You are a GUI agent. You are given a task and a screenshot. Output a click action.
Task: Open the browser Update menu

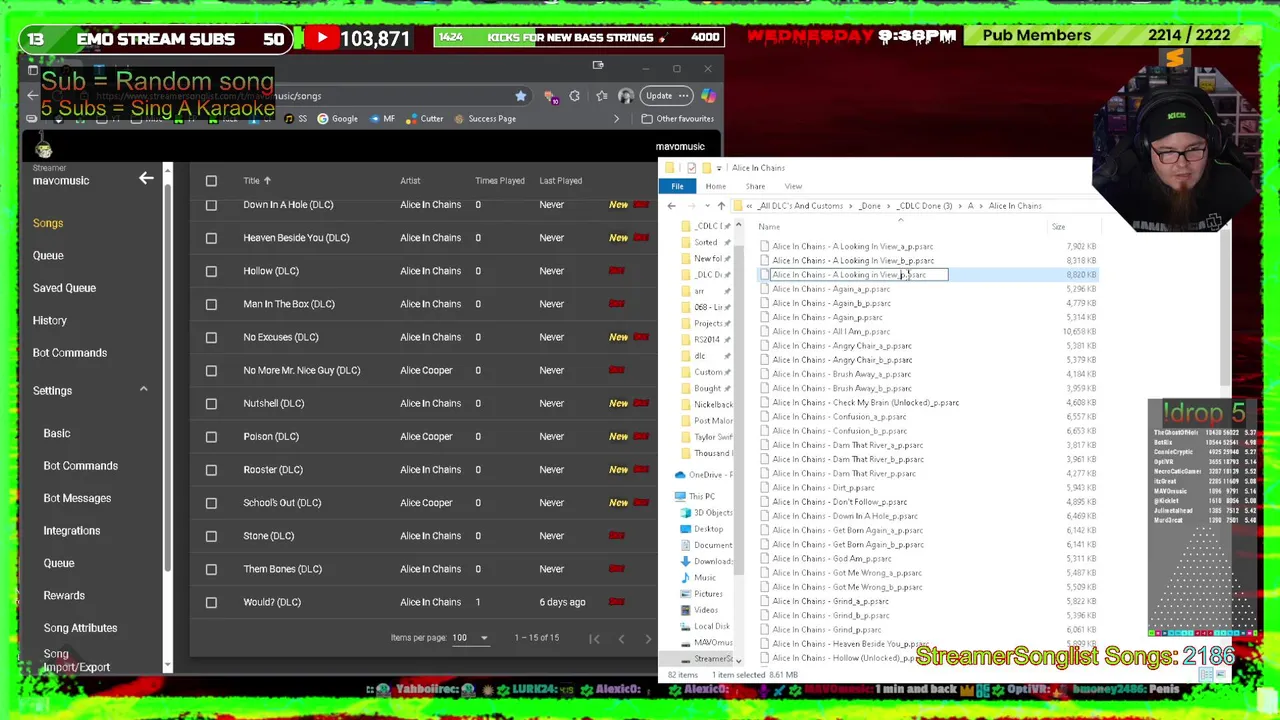[668, 96]
